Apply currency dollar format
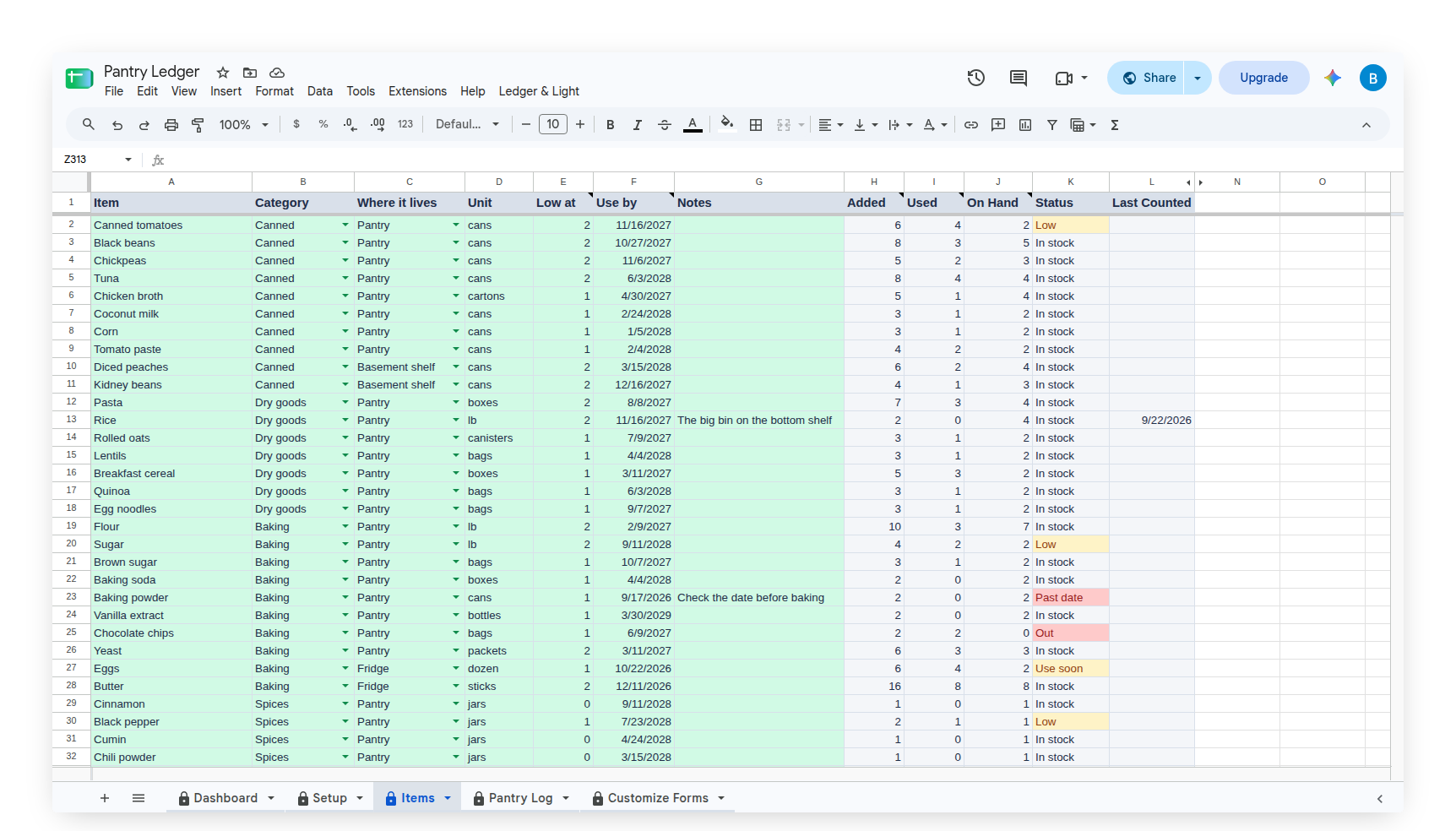This screenshot has height=831, width=1456. coord(296,124)
